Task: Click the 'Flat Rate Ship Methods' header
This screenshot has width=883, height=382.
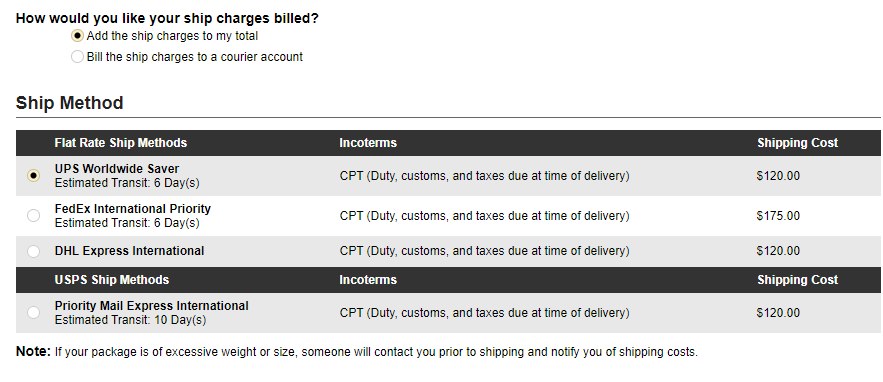Action: coord(121,143)
